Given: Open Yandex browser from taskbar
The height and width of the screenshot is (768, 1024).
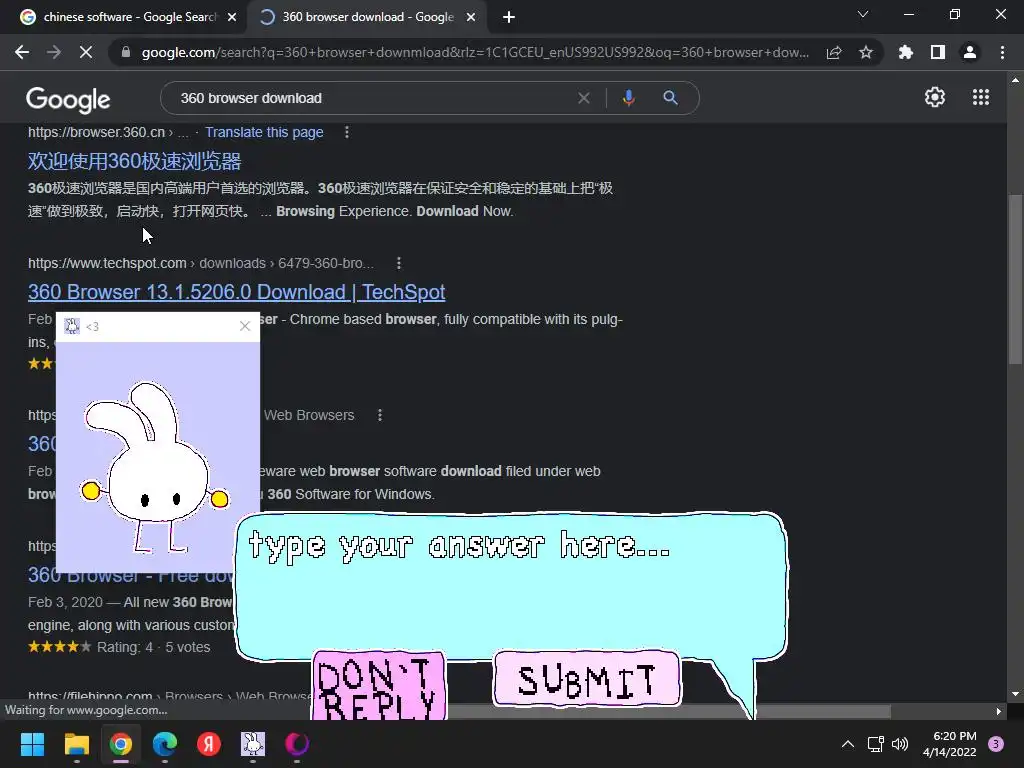Looking at the screenshot, I should (x=209, y=744).
